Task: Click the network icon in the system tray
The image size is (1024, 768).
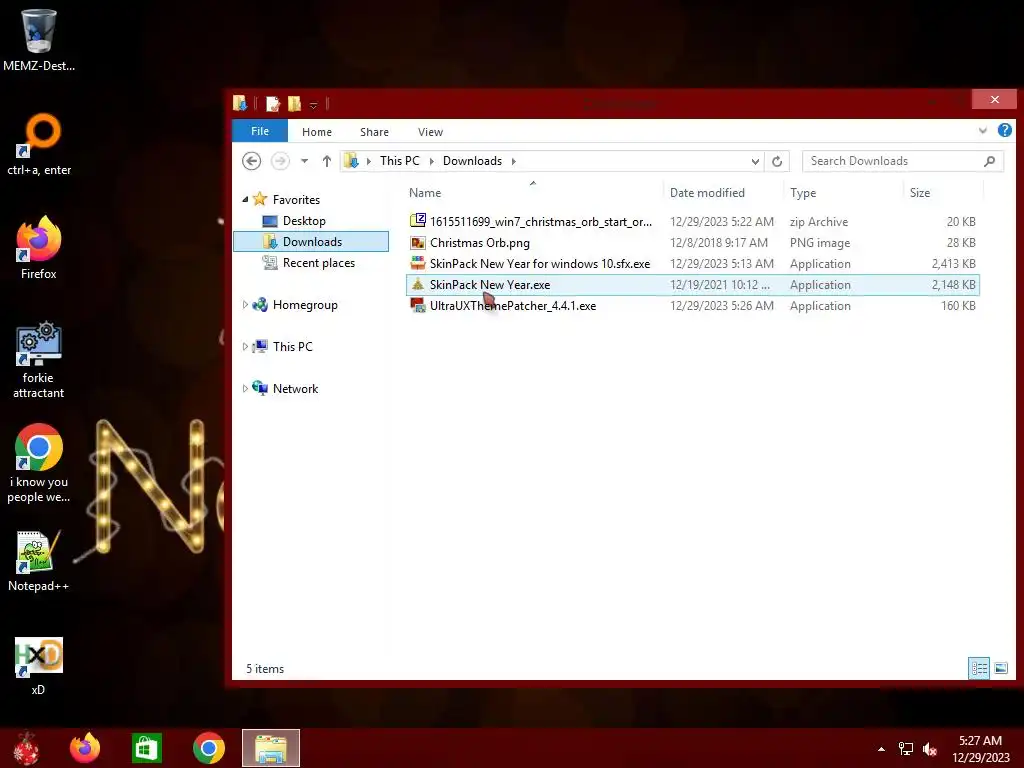Action: 906,749
